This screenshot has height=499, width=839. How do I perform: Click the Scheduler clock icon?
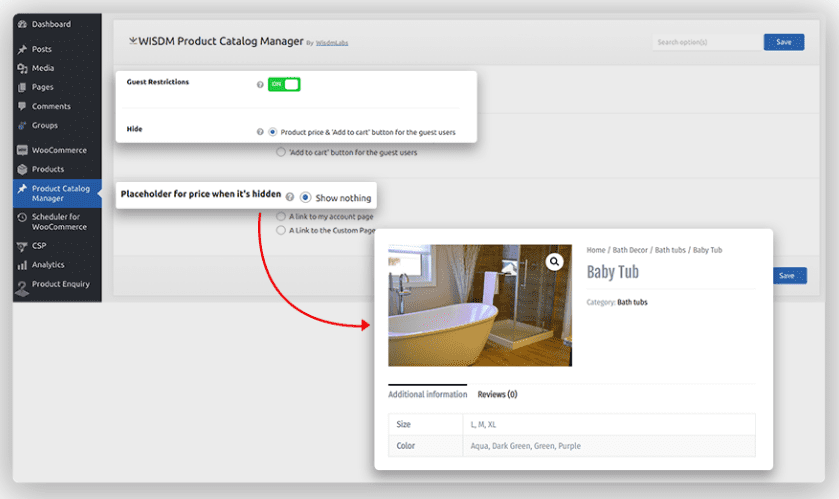point(22,217)
